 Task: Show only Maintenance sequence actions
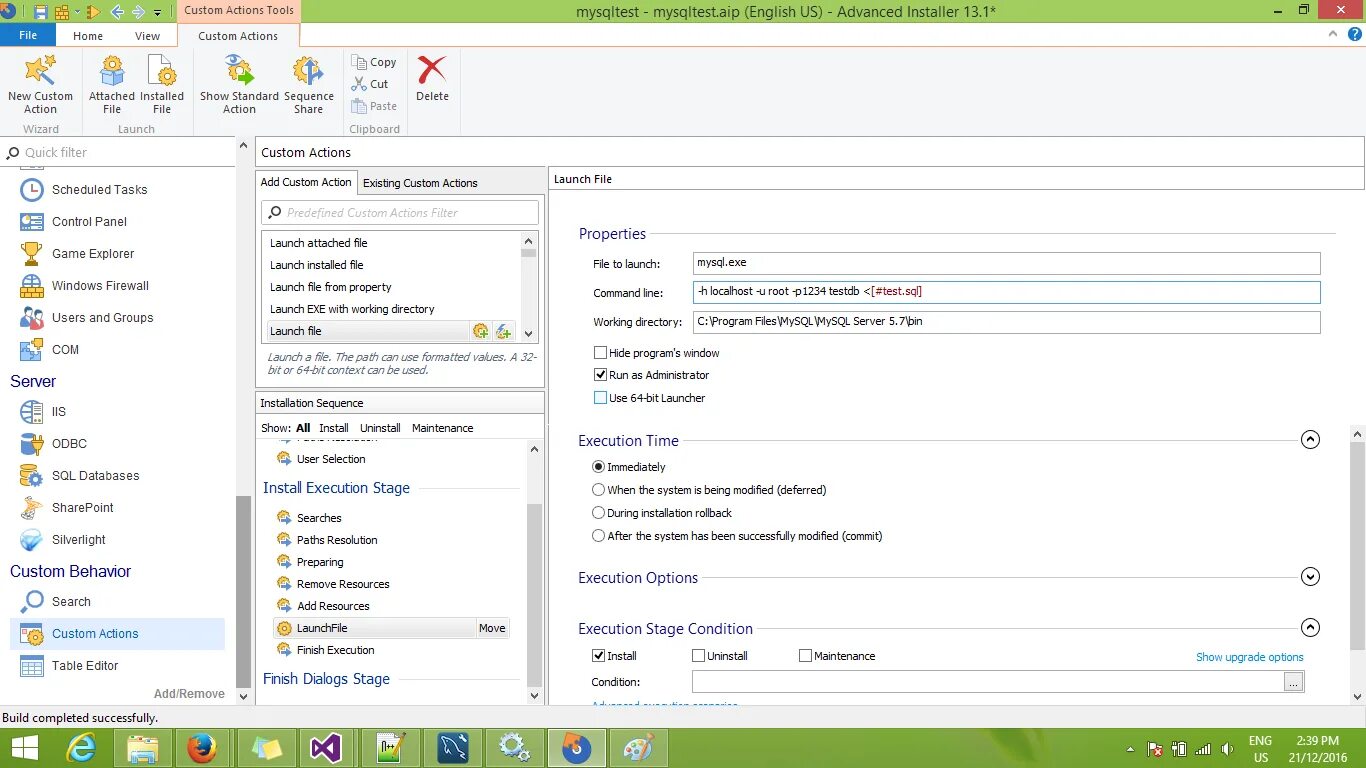[442, 428]
